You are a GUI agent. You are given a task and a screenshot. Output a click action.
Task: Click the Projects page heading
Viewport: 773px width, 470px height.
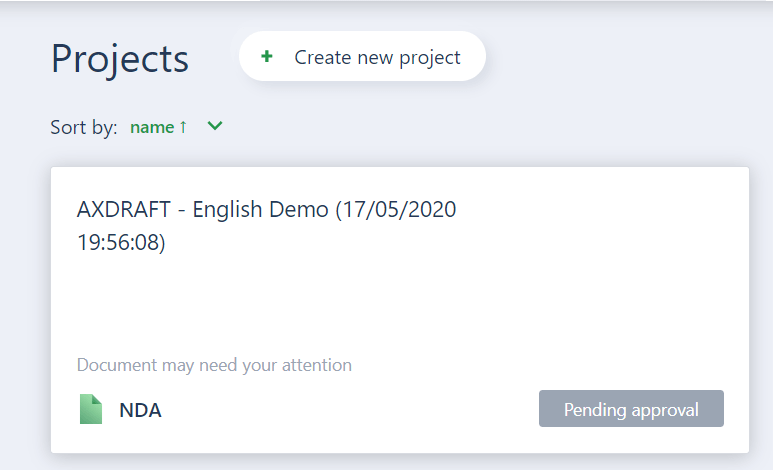(120, 59)
